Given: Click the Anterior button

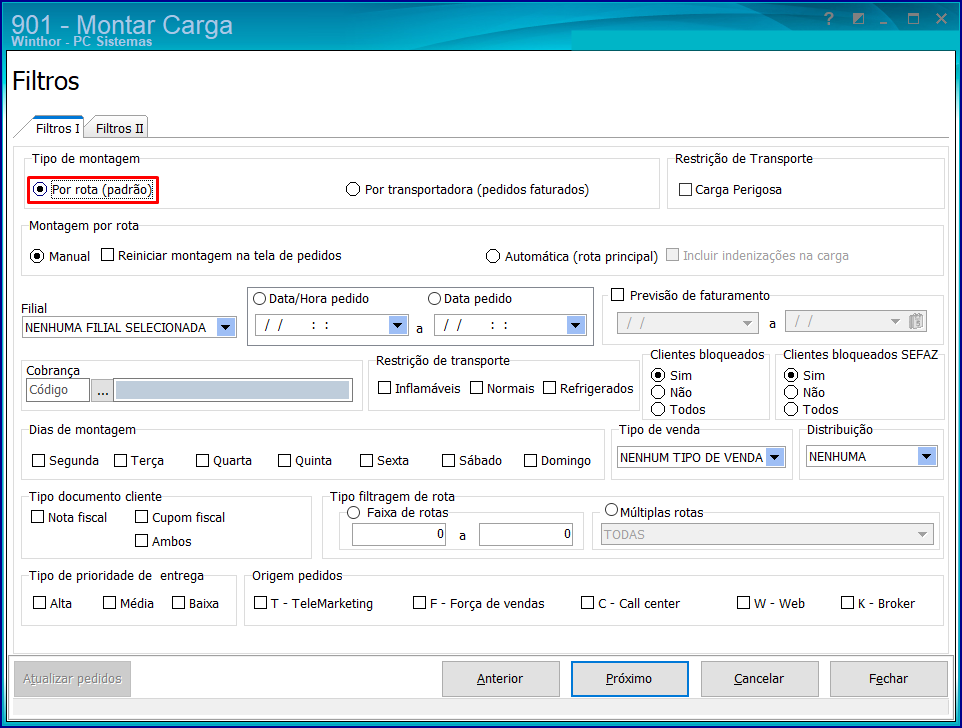Looking at the screenshot, I should (x=501, y=678).
